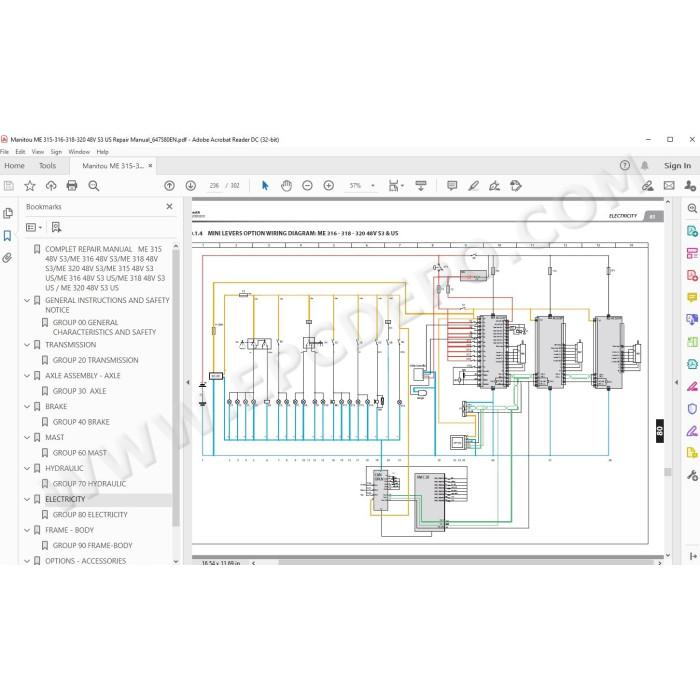Screen dimensions: 700x700
Task: Click the Sign In button
Action: [x=677, y=166]
